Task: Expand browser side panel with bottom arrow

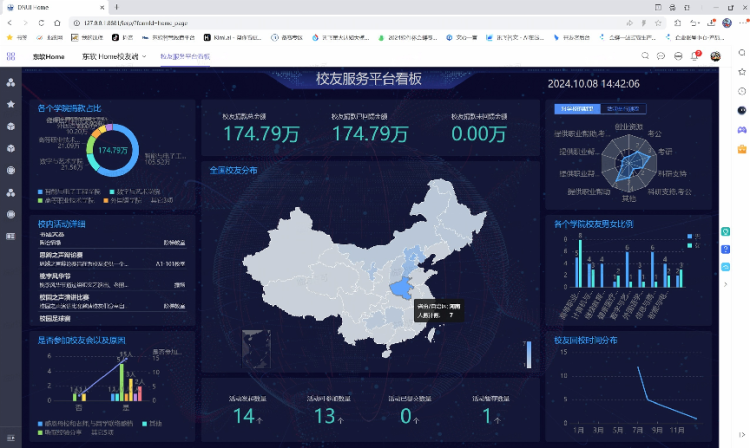Action: pos(742,435)
